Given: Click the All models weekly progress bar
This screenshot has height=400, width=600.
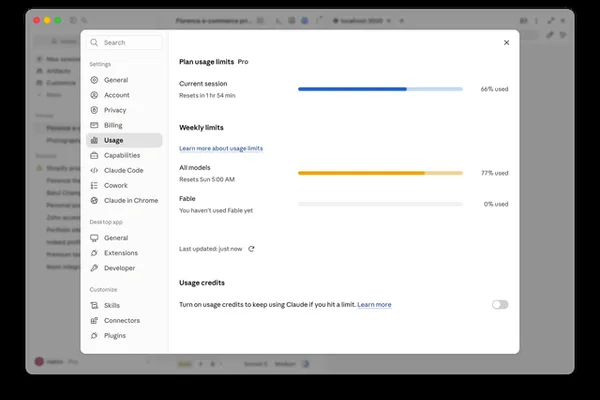Looking at the screenshot, I should (380, 173).
